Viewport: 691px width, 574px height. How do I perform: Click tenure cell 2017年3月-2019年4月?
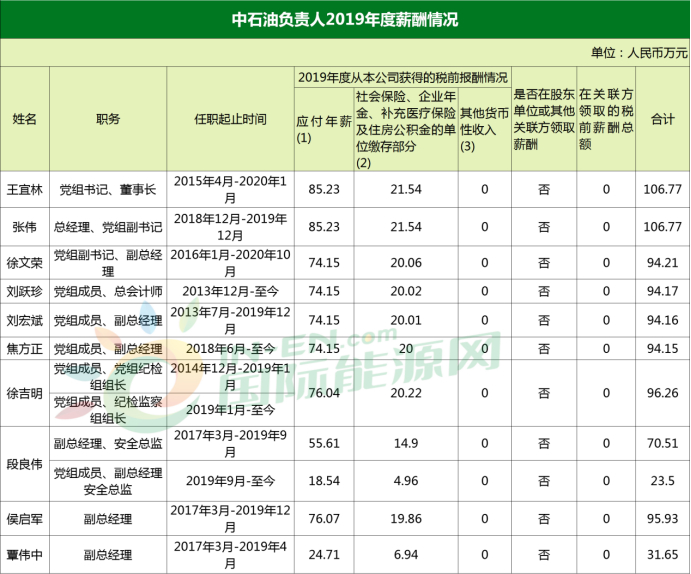coord(230,555)
